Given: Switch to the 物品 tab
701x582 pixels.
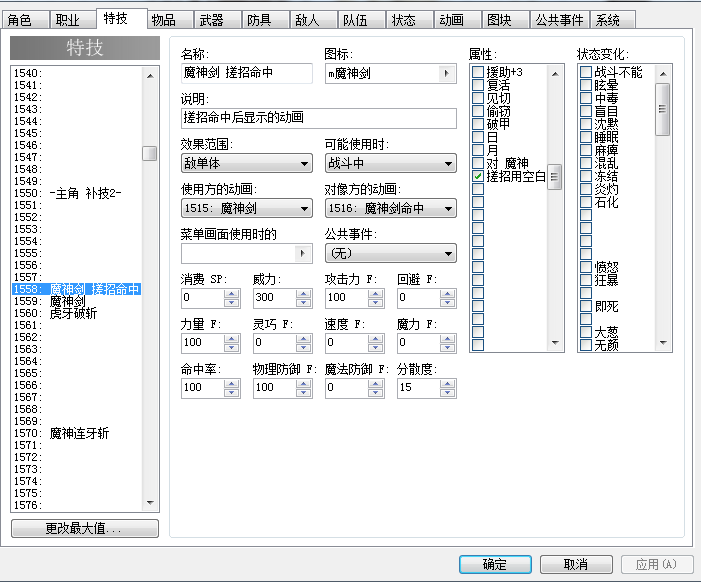Looking at the screenshot, I should pyautogui.click(x=169, y=20).
